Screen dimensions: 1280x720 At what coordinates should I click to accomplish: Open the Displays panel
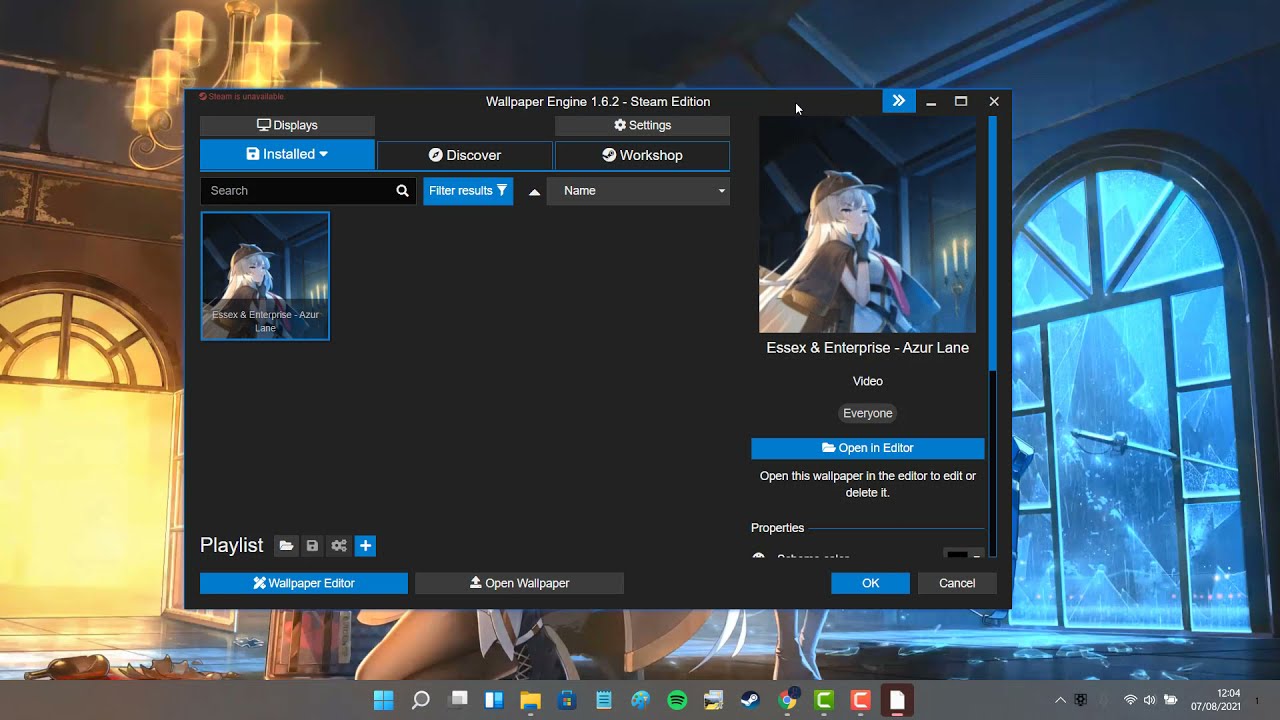(287, 125)
